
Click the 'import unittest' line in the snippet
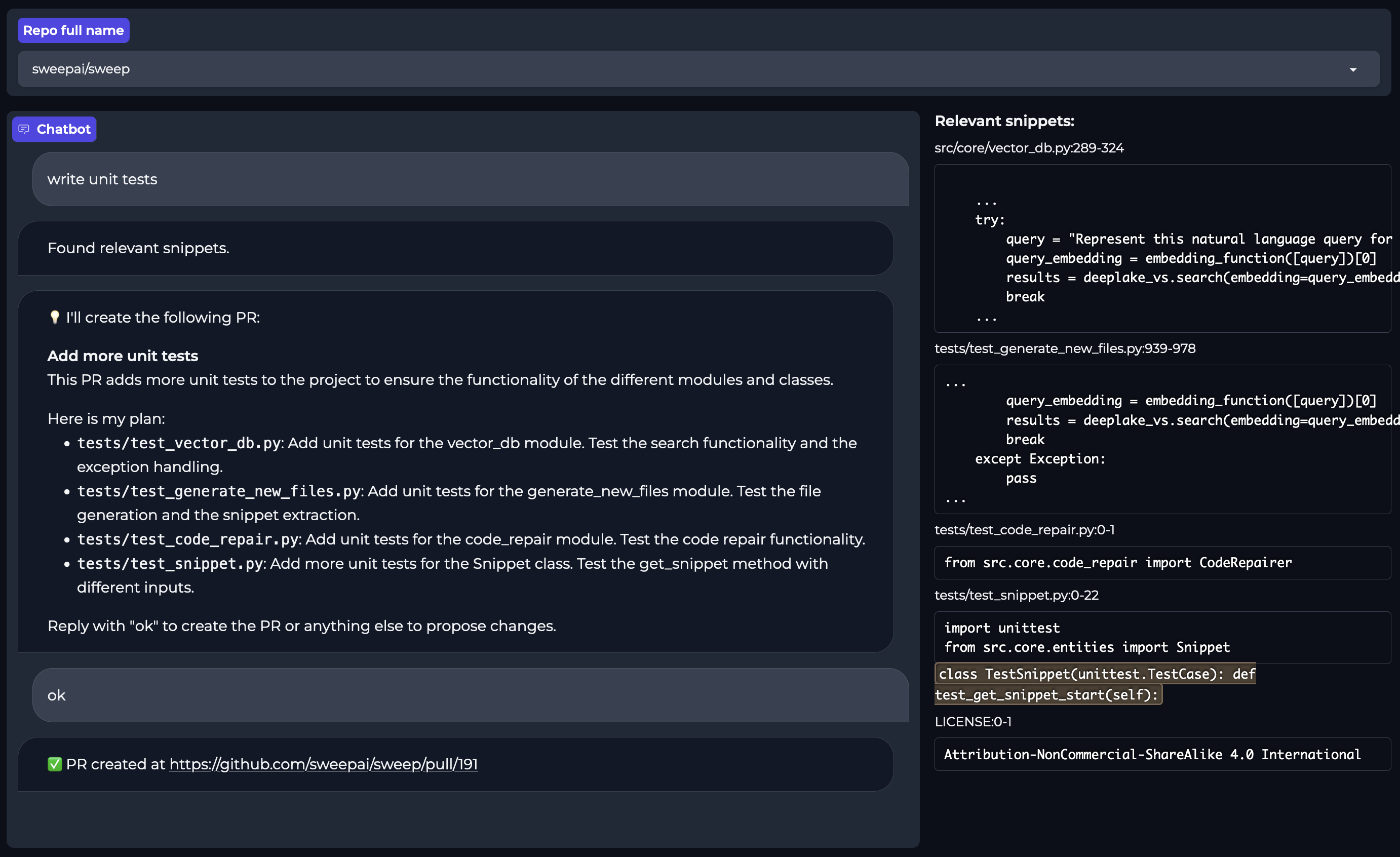(x=1002, y=628)
